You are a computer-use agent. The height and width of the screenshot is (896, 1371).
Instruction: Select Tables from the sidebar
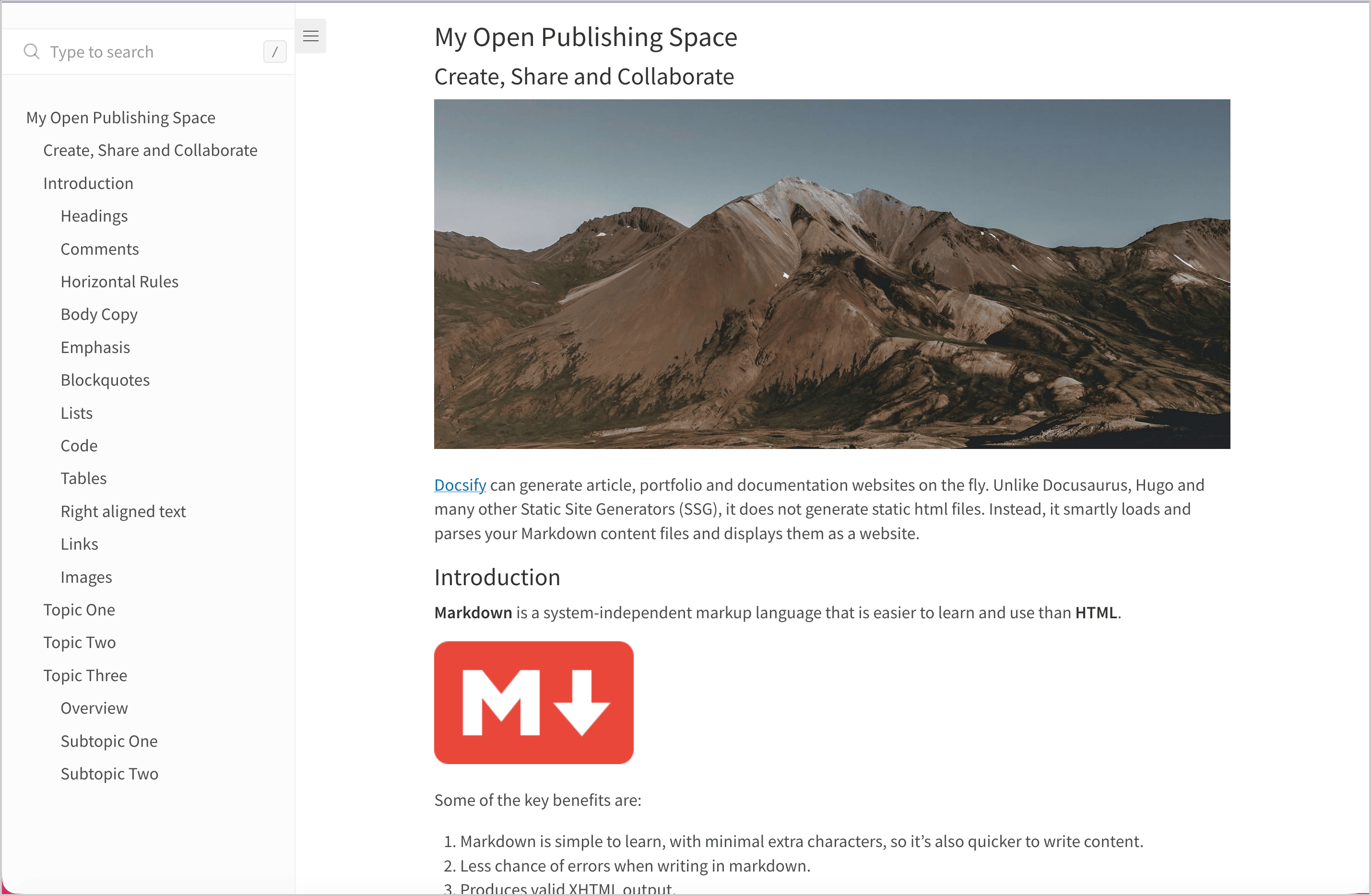(83, 478)
